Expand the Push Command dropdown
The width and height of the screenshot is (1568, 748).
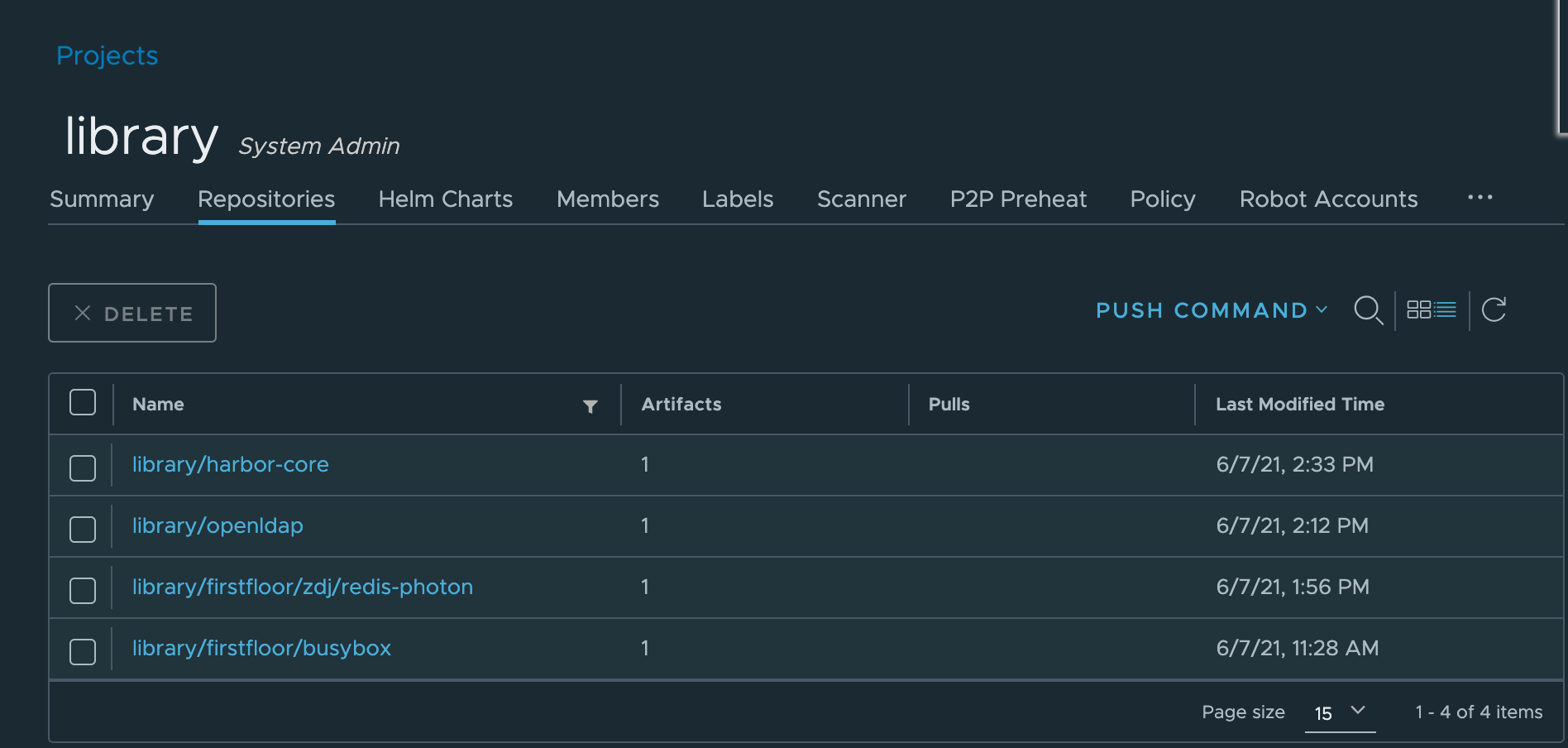1212,310
